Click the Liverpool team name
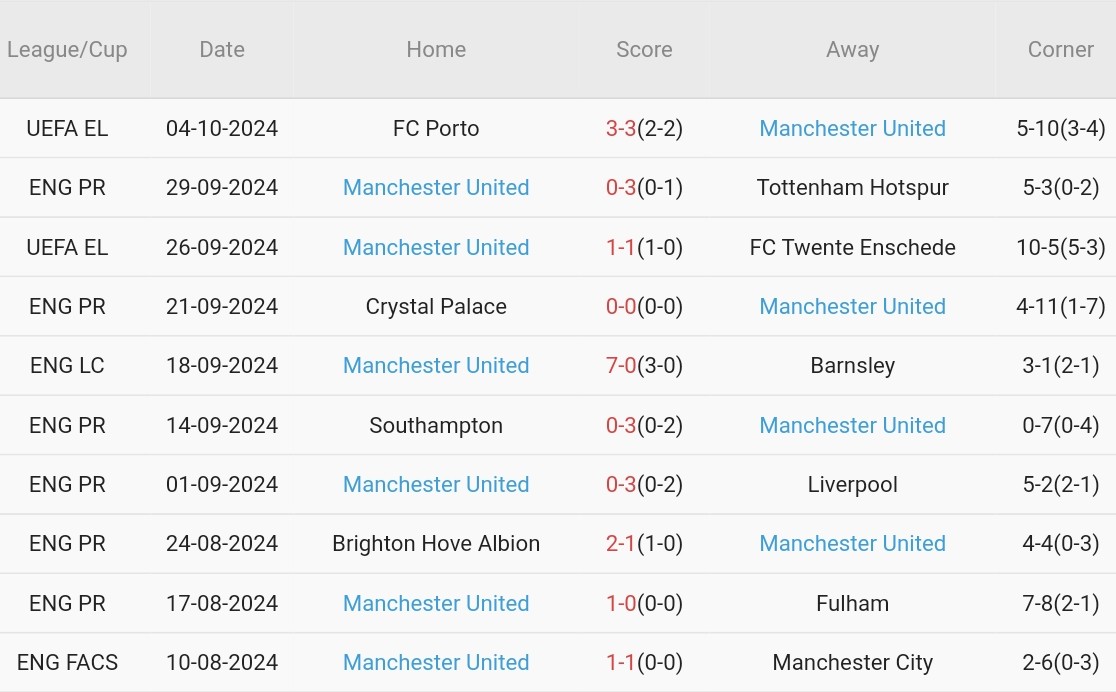The image size is (1116, 692). click(852, 484)
